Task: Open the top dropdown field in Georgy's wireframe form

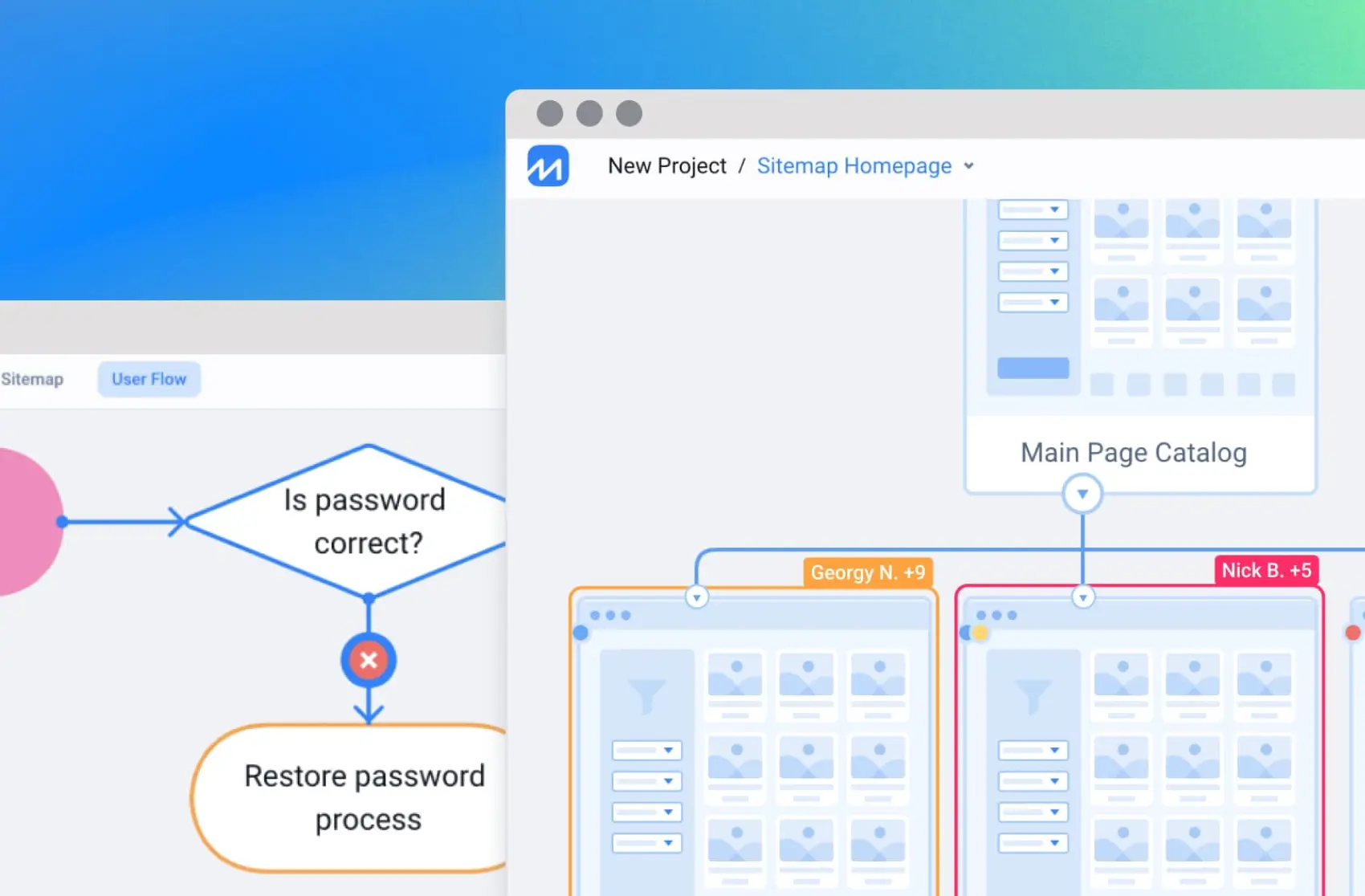Action: [x=646, y=749]
